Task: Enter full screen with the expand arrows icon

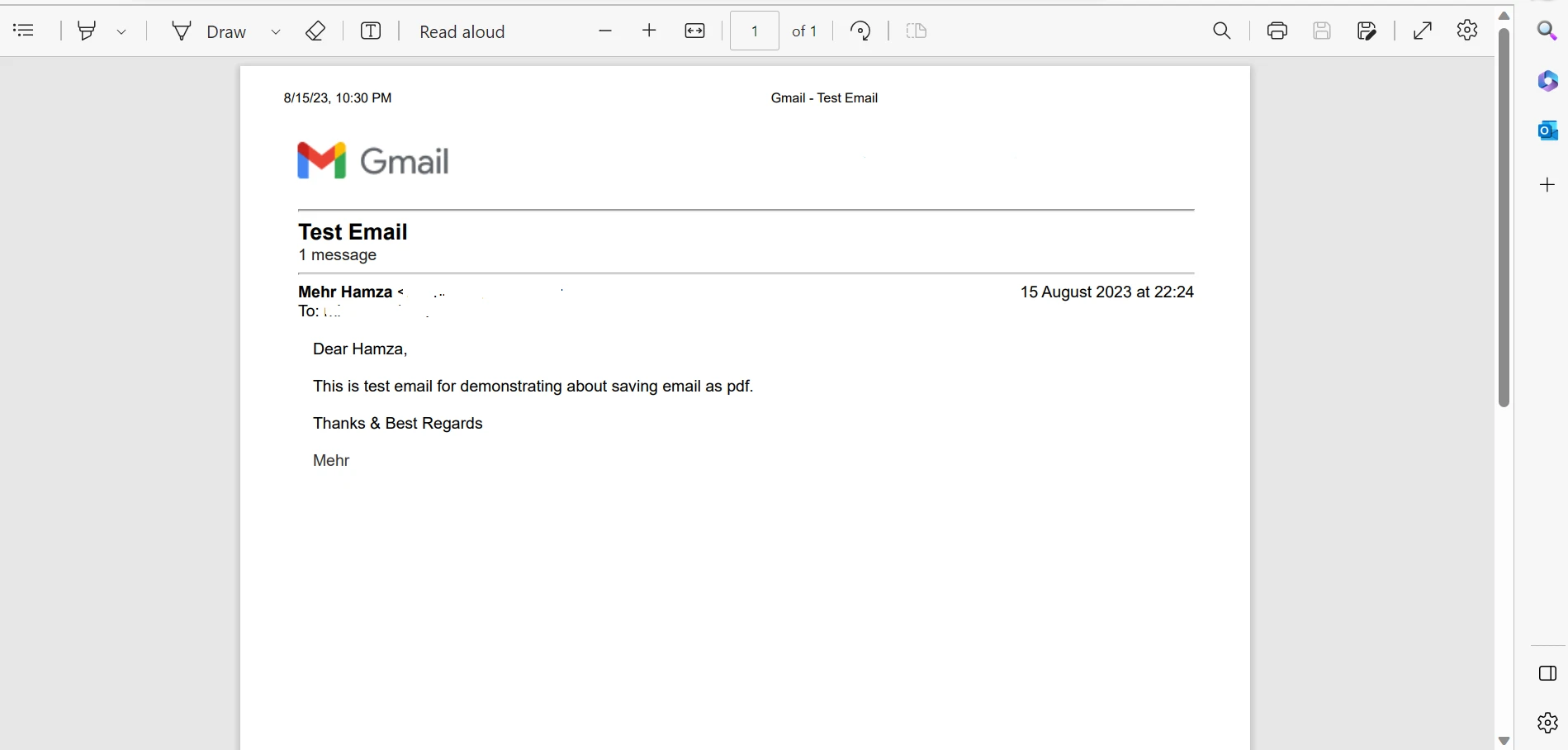Action: [1423, 31]
